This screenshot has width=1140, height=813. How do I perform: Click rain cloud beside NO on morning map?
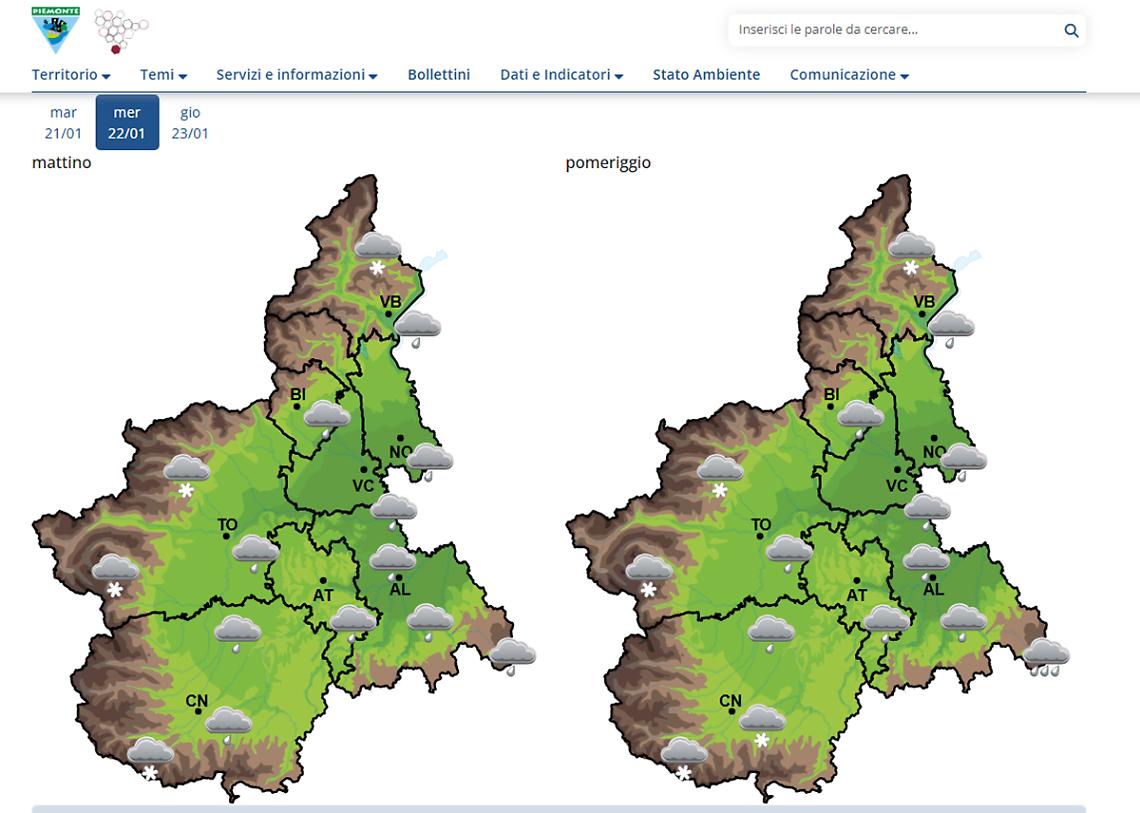tap(430, 461)
